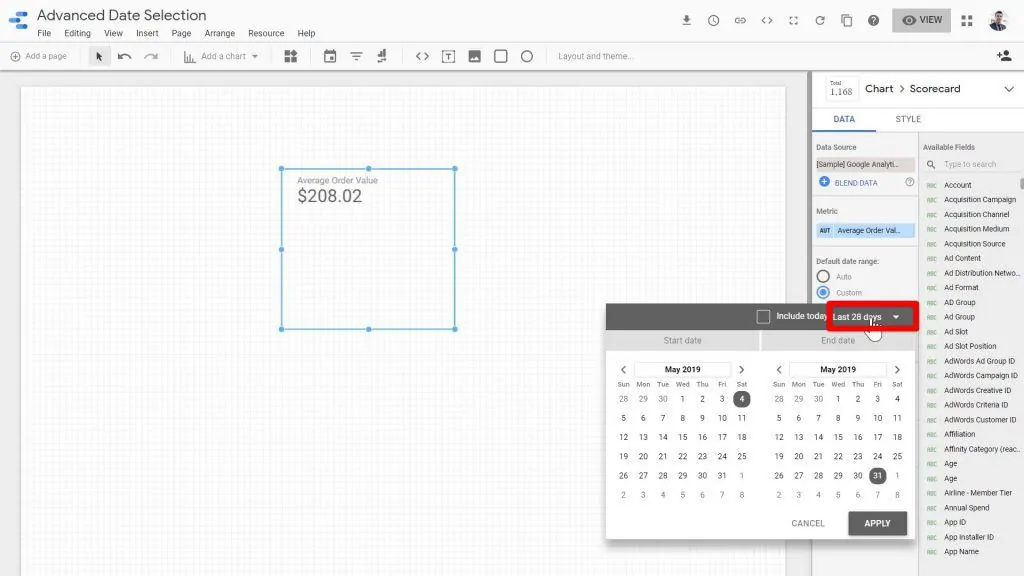Refresh the report data
Screen dimensions: 1024x576
click(821, 20)
